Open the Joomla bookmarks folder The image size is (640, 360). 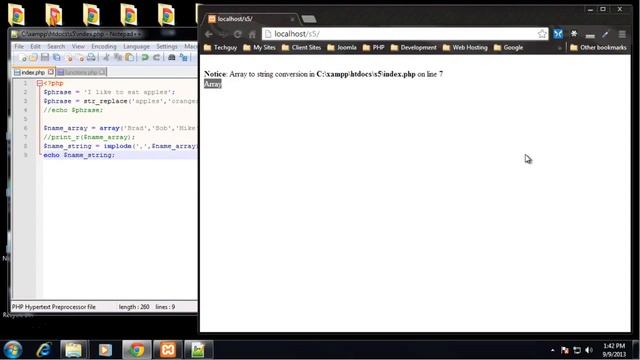pos(342,48)
